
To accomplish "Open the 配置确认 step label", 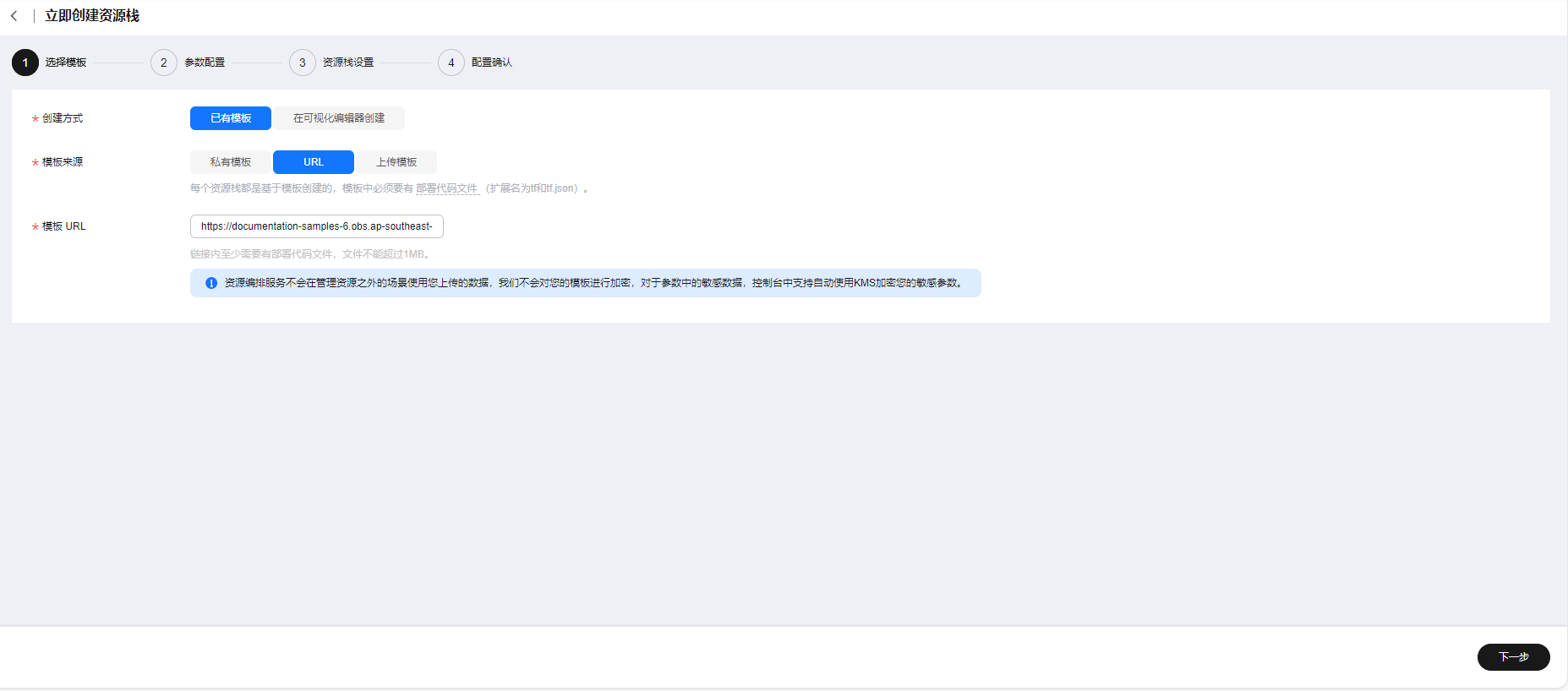I will point(492,63).
